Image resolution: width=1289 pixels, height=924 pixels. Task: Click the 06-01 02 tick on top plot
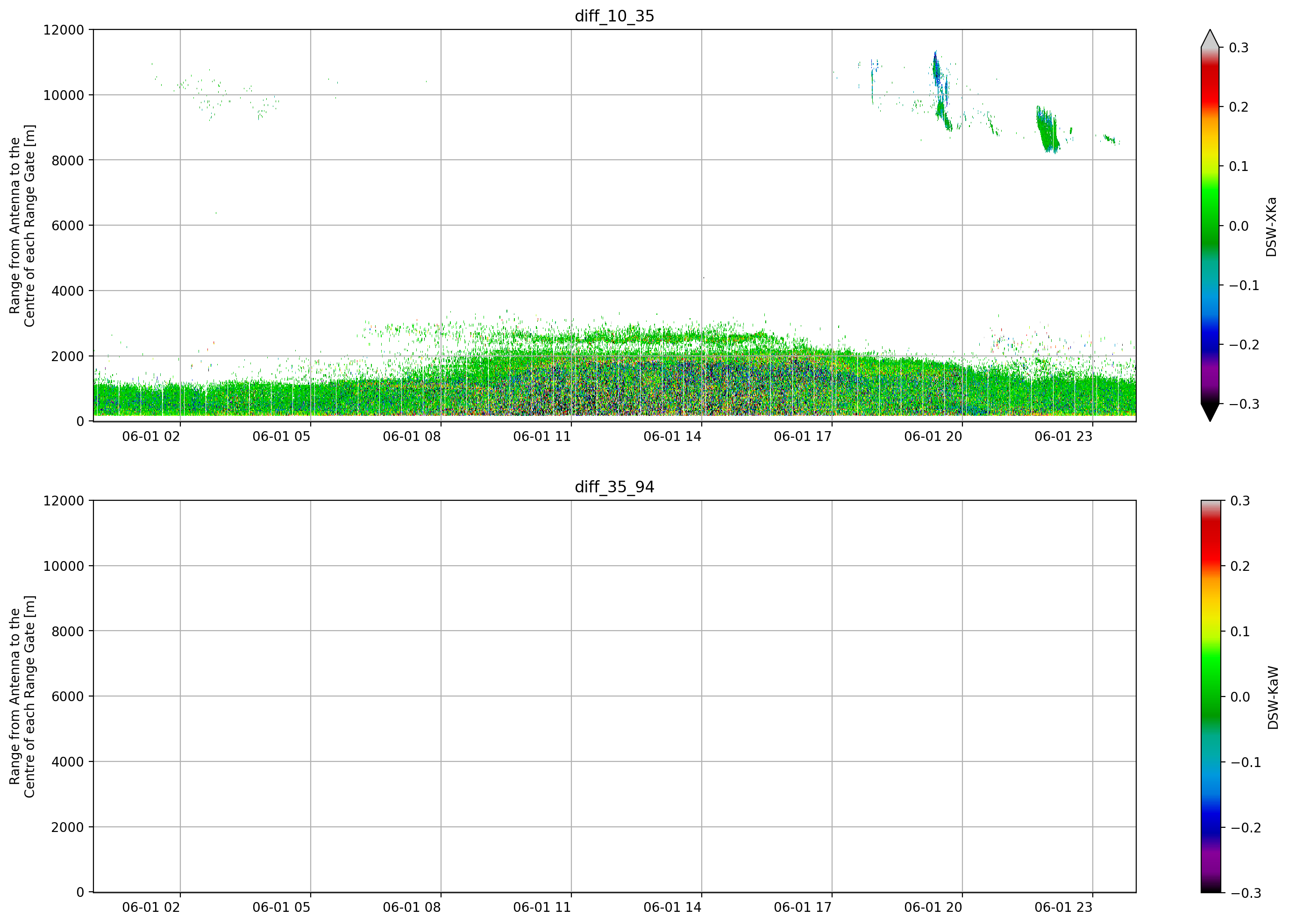tap(150, 436)
